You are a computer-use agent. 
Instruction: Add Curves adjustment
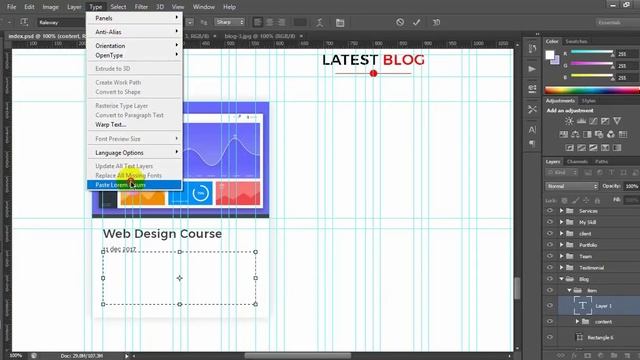[x=593, y=121]
